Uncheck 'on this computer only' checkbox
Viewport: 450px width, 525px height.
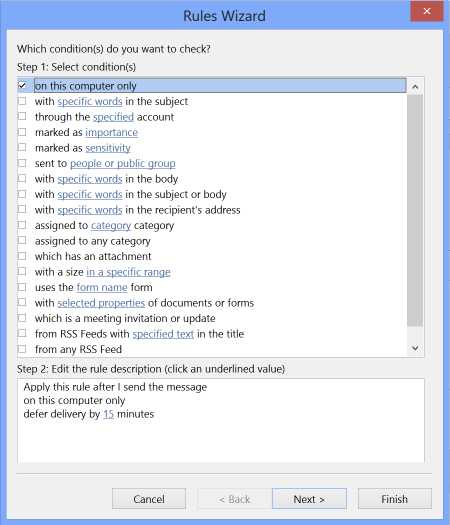coord(22,86)
